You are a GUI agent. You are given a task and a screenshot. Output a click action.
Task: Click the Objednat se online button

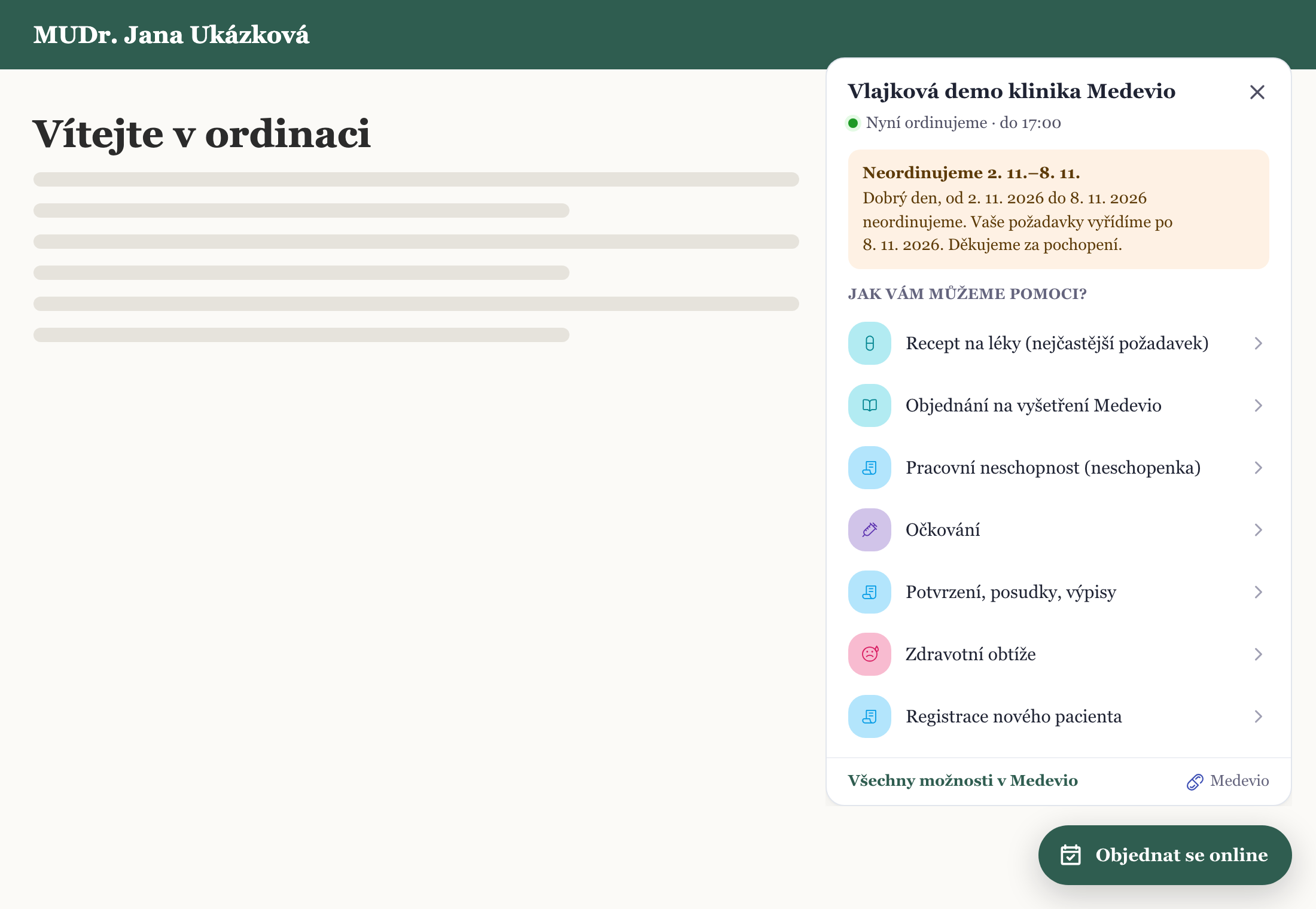[1165, 855]
